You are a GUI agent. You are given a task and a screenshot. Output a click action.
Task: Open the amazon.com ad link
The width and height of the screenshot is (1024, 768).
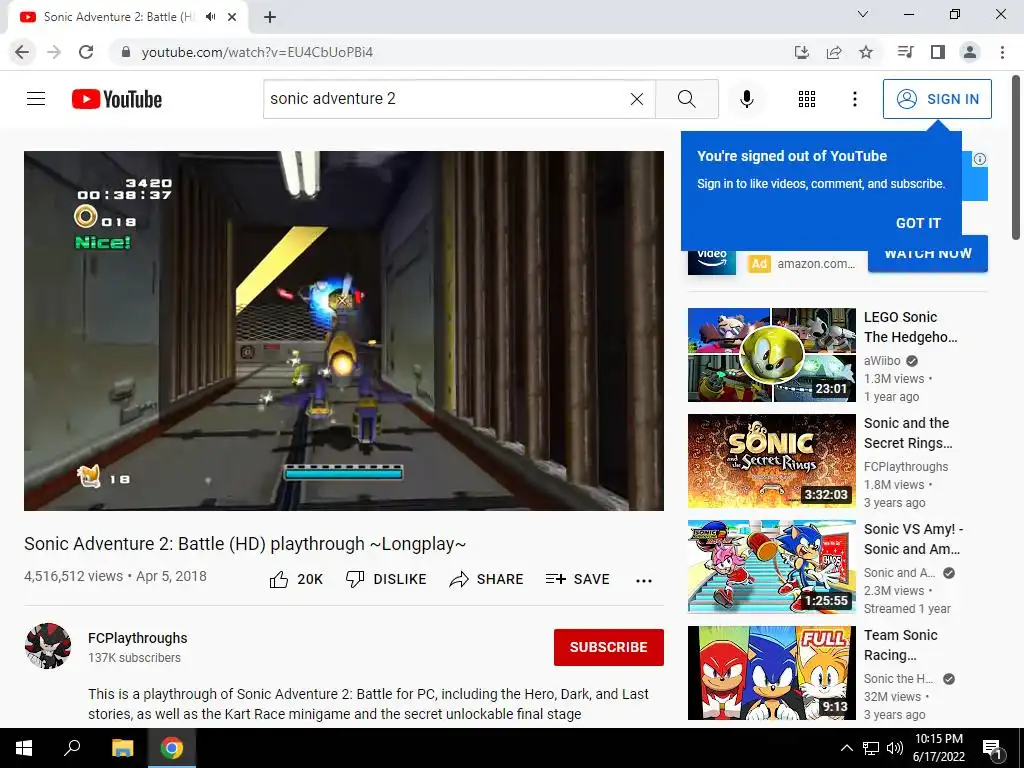816,264
